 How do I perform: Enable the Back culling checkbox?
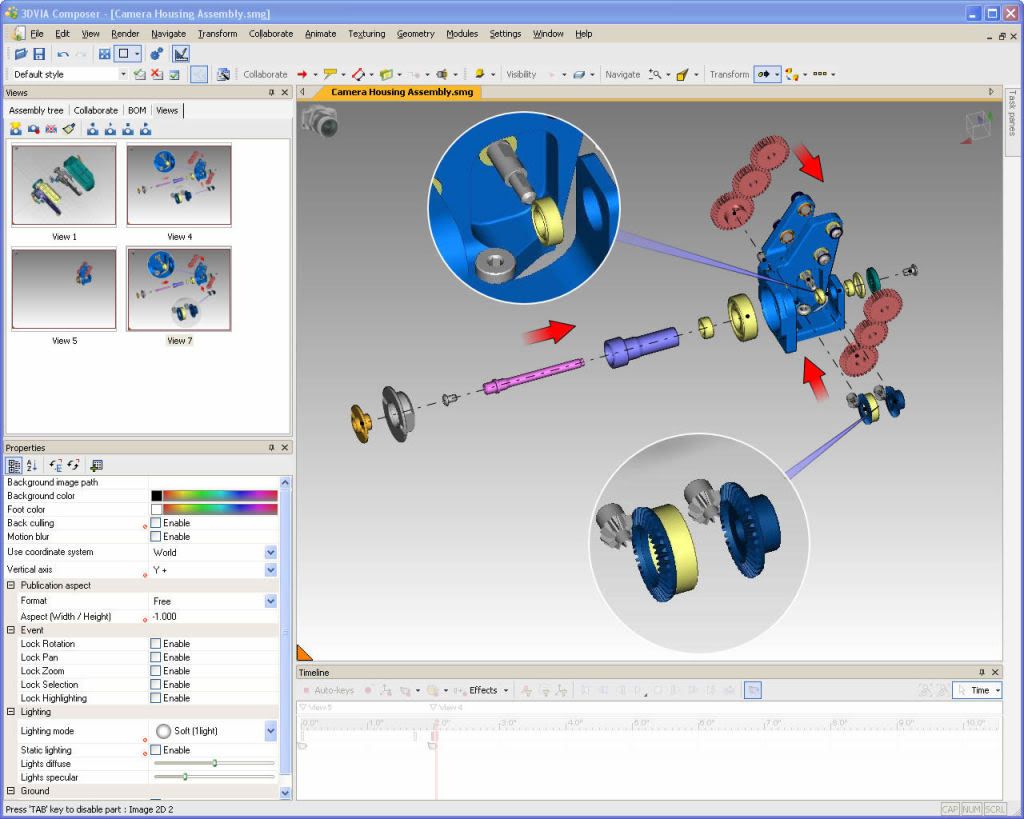(x=156, y=523)
